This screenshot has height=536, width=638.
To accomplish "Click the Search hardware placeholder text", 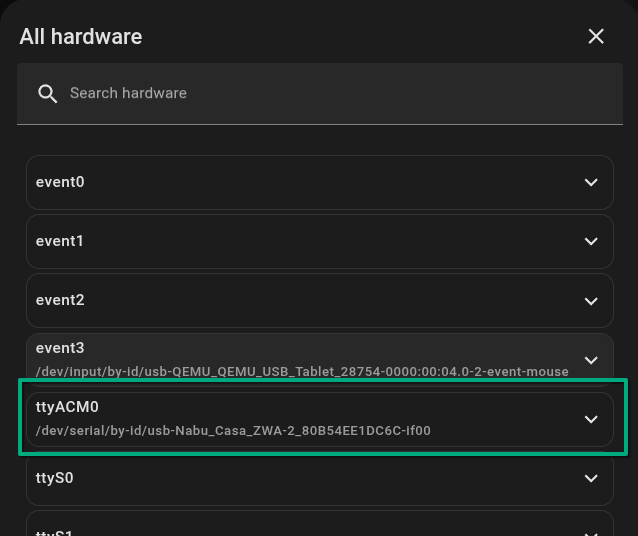I will pos(128,93).
